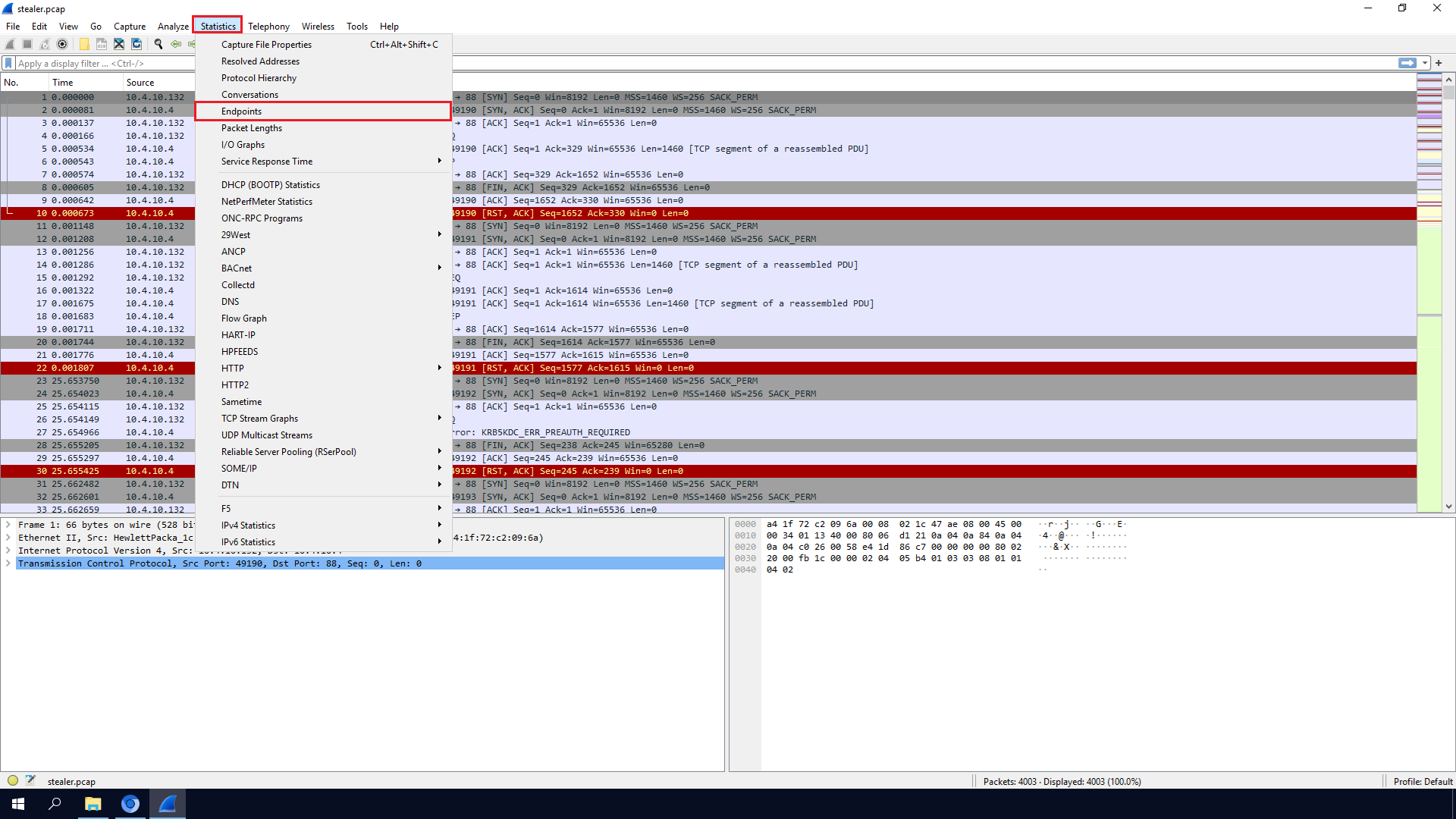Open the Tools menu
1456x819 pixels.
357,26
